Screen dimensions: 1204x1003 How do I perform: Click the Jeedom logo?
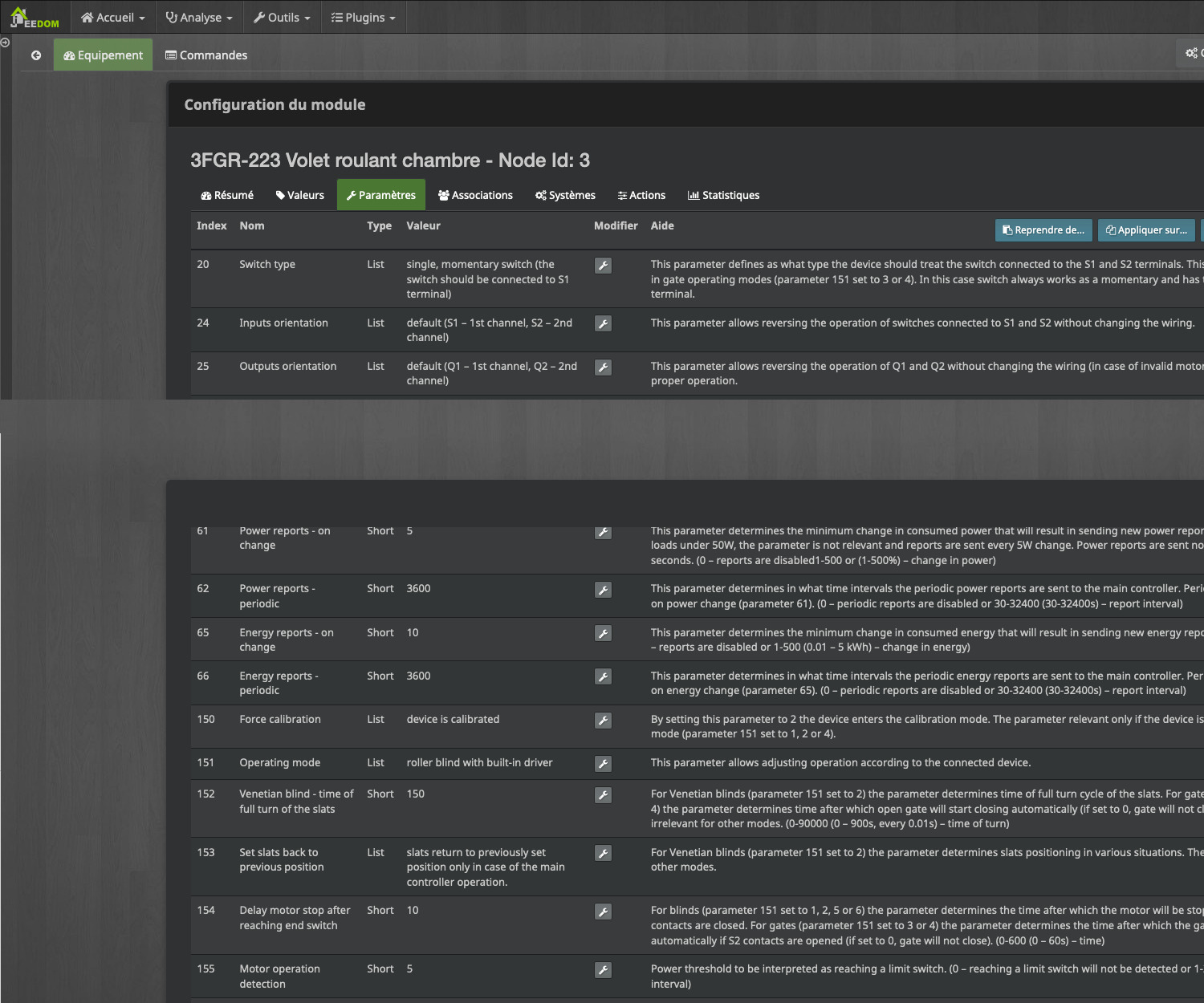35,17
